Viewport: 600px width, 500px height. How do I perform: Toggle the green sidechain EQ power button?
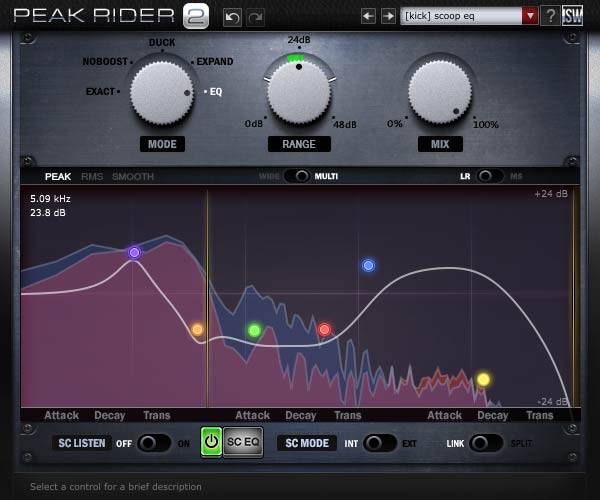[211, 442]
